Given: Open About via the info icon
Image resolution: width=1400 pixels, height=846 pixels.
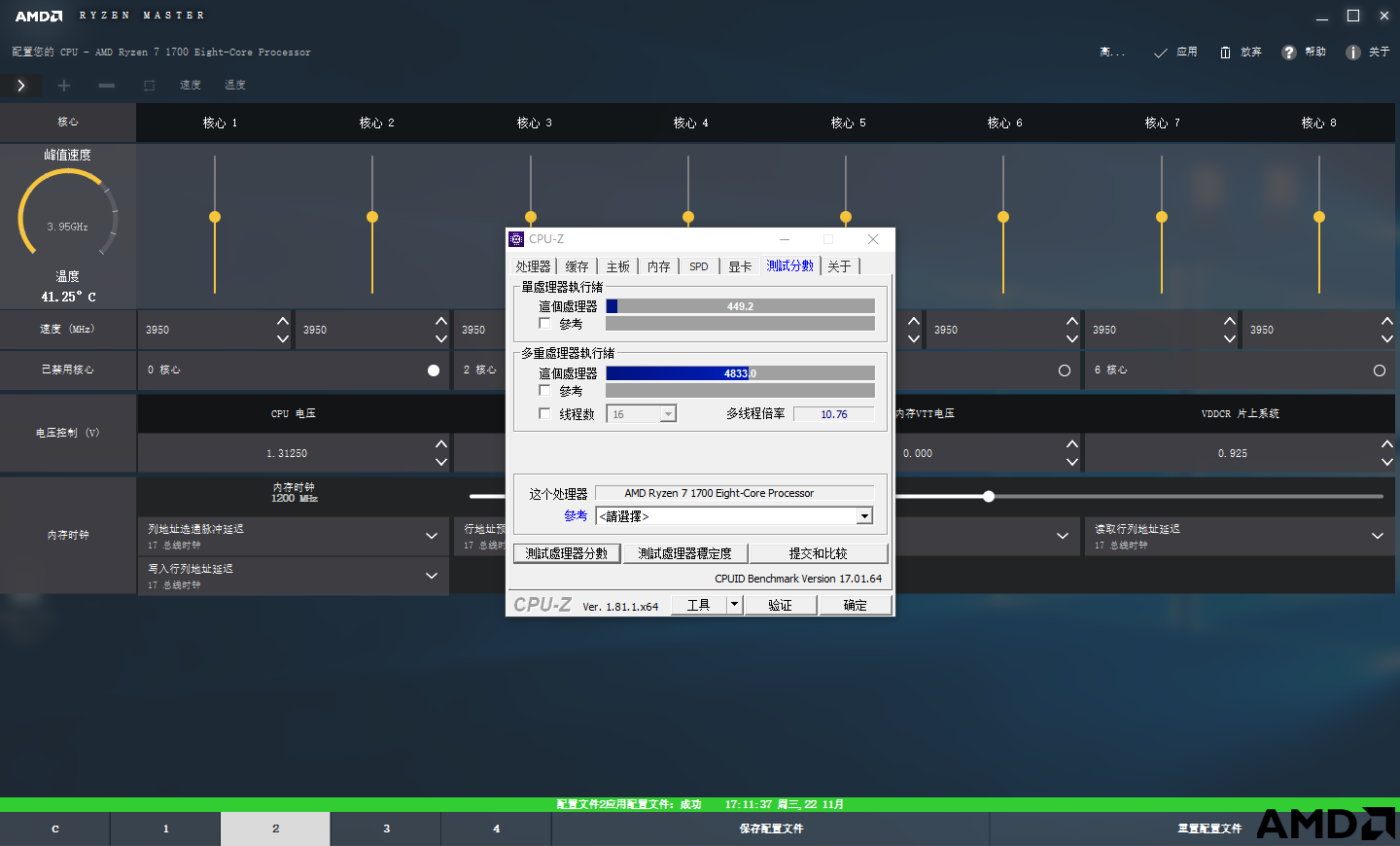Looking at the screenshot, I should 1353,53.
